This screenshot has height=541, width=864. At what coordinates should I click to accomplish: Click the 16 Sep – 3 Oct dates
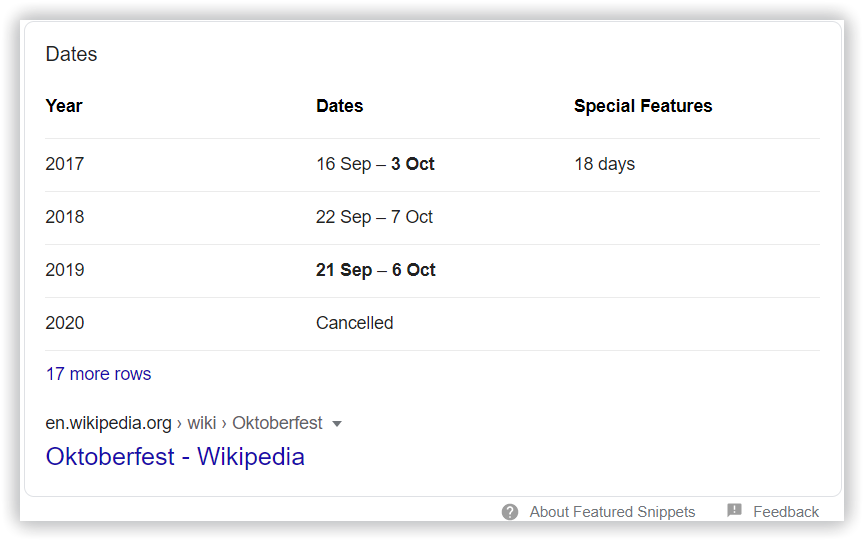click(375, 164)
